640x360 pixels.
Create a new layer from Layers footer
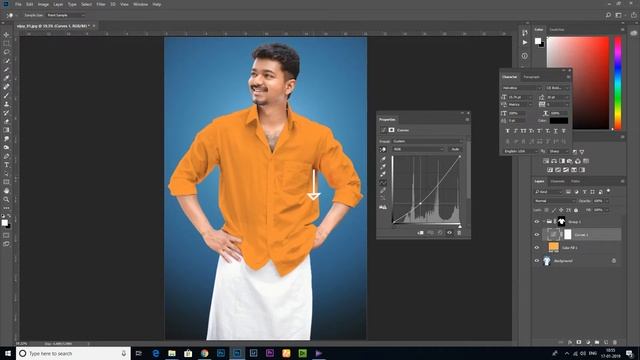[x=606, y=342]
